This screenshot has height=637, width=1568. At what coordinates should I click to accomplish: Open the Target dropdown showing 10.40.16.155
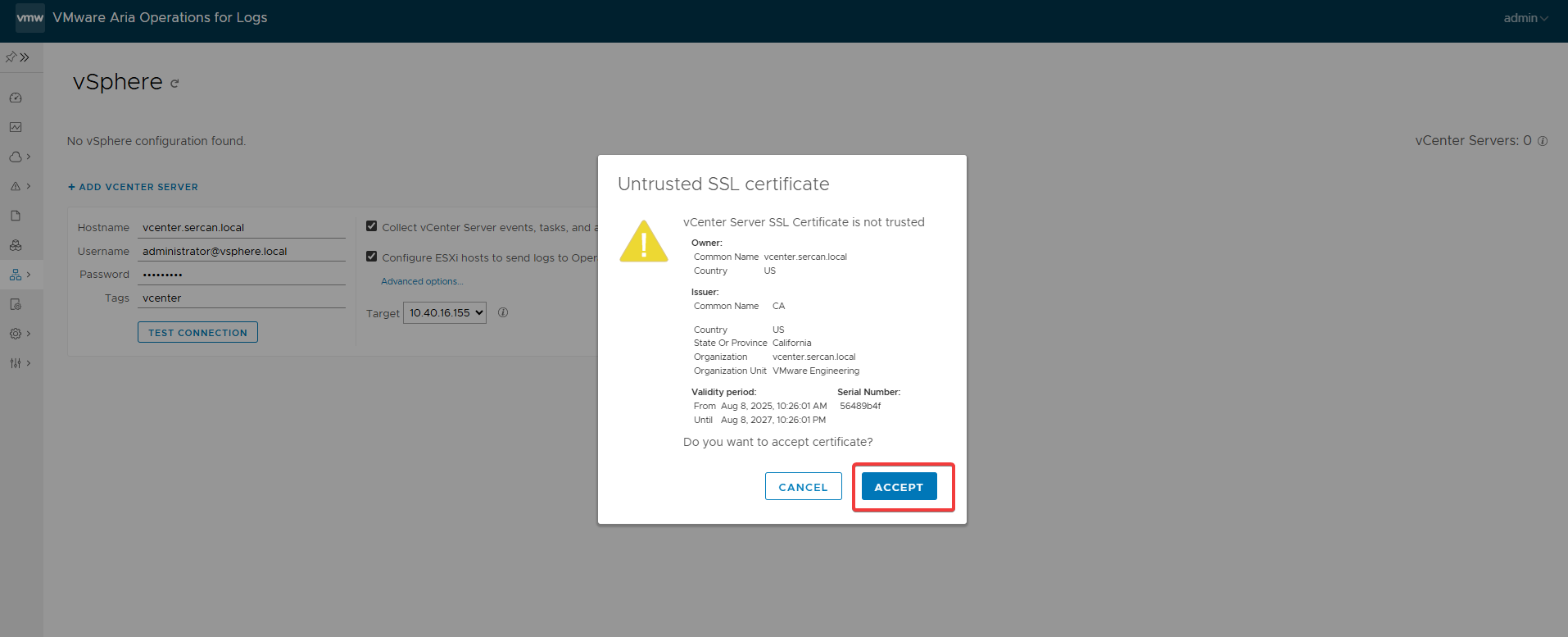coord(445,312)
